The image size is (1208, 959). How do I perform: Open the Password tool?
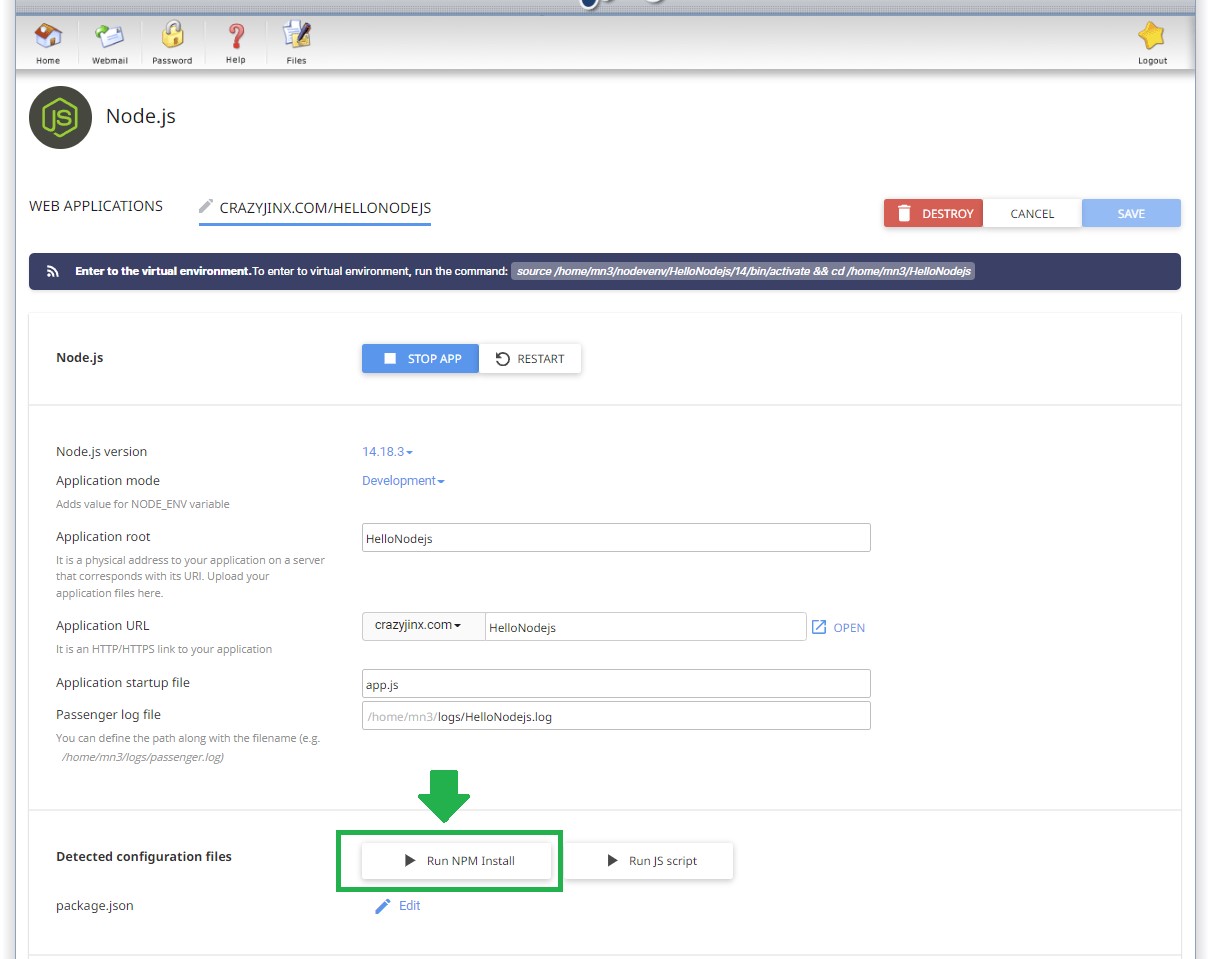point(172,40)
